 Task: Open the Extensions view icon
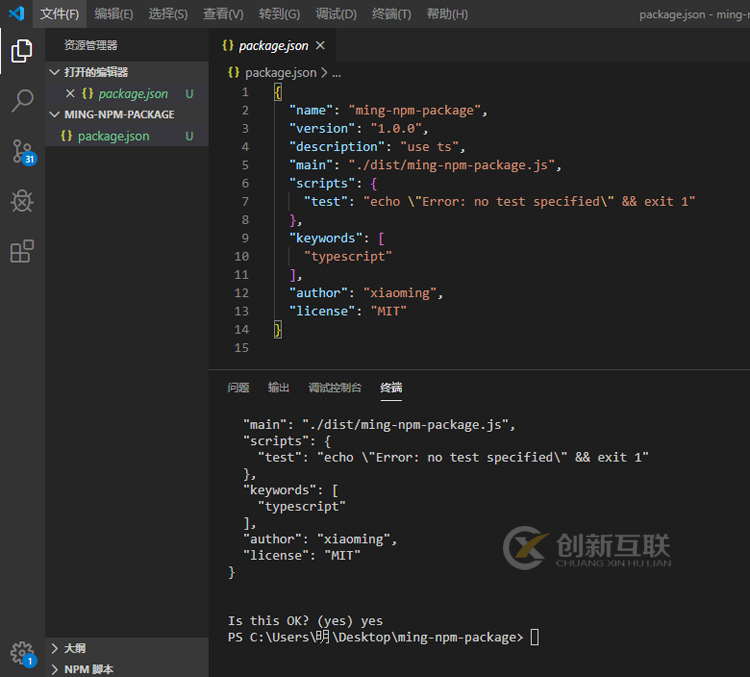pyautogui.click(x=22, y=251)
